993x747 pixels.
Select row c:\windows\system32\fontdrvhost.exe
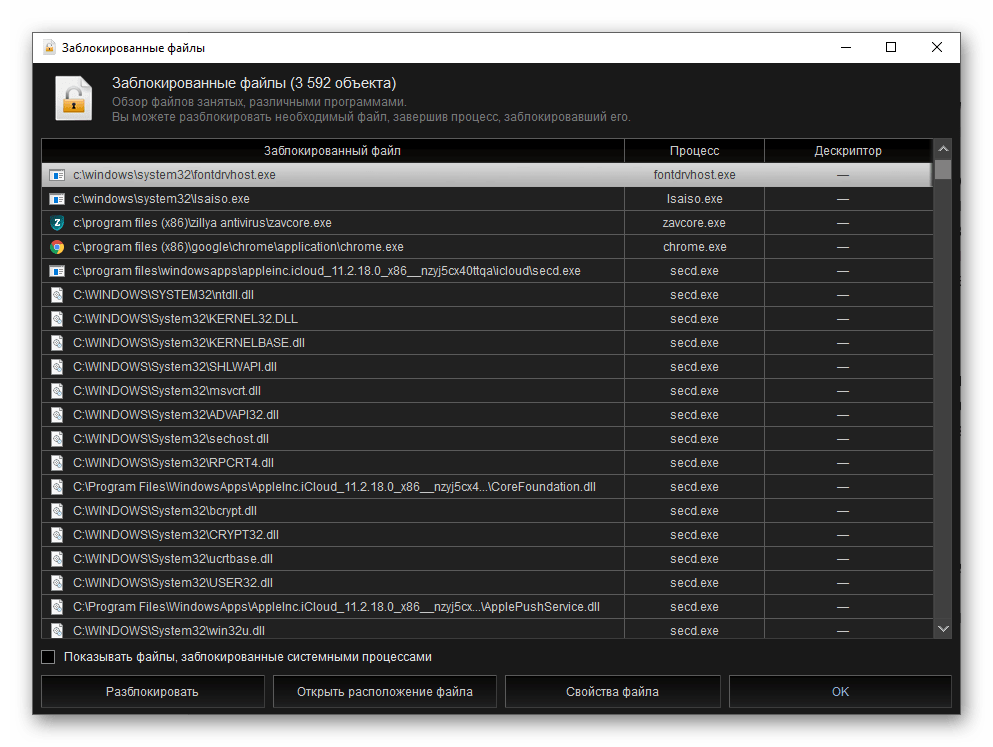click(x=487, y=175)
